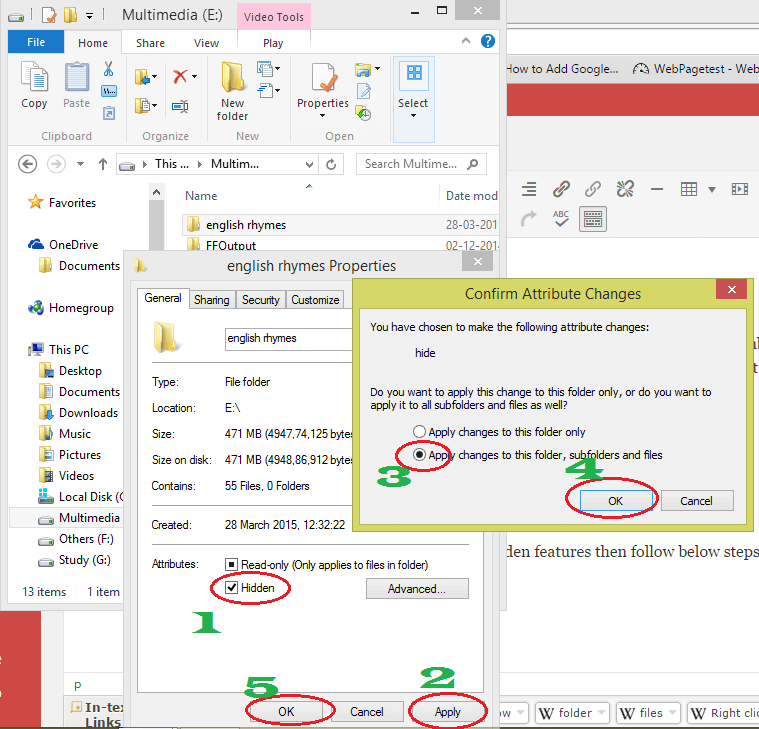Open the address bar path dropdown

309,165
